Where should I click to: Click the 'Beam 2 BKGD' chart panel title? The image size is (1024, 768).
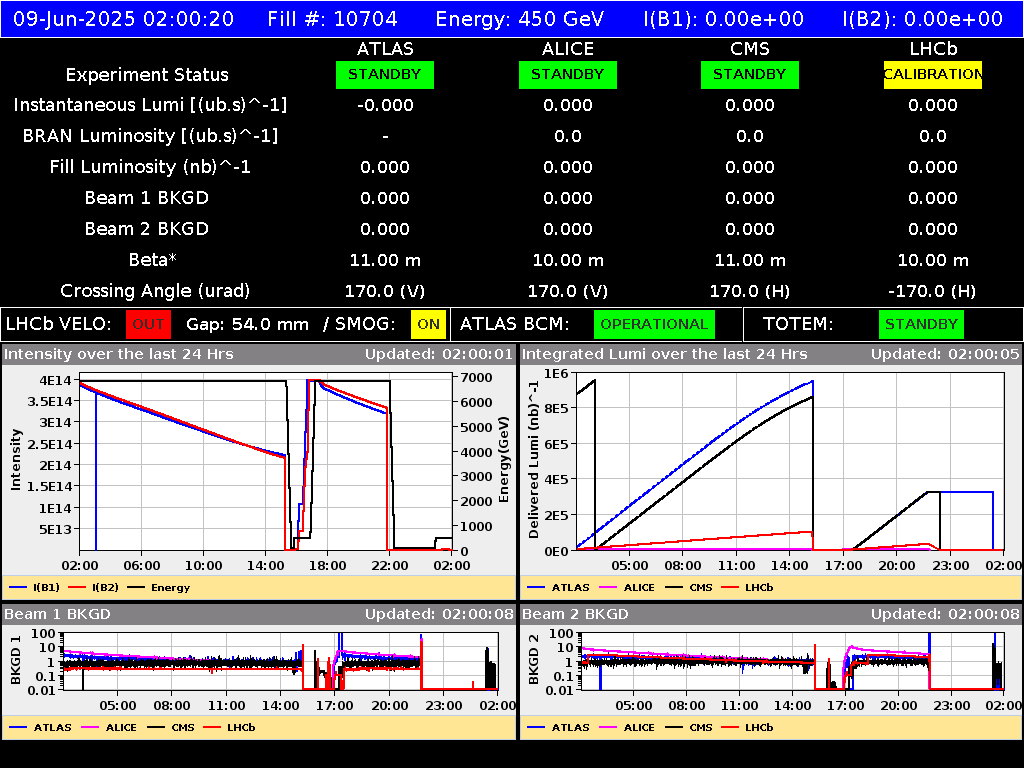[x=575, y=615]
